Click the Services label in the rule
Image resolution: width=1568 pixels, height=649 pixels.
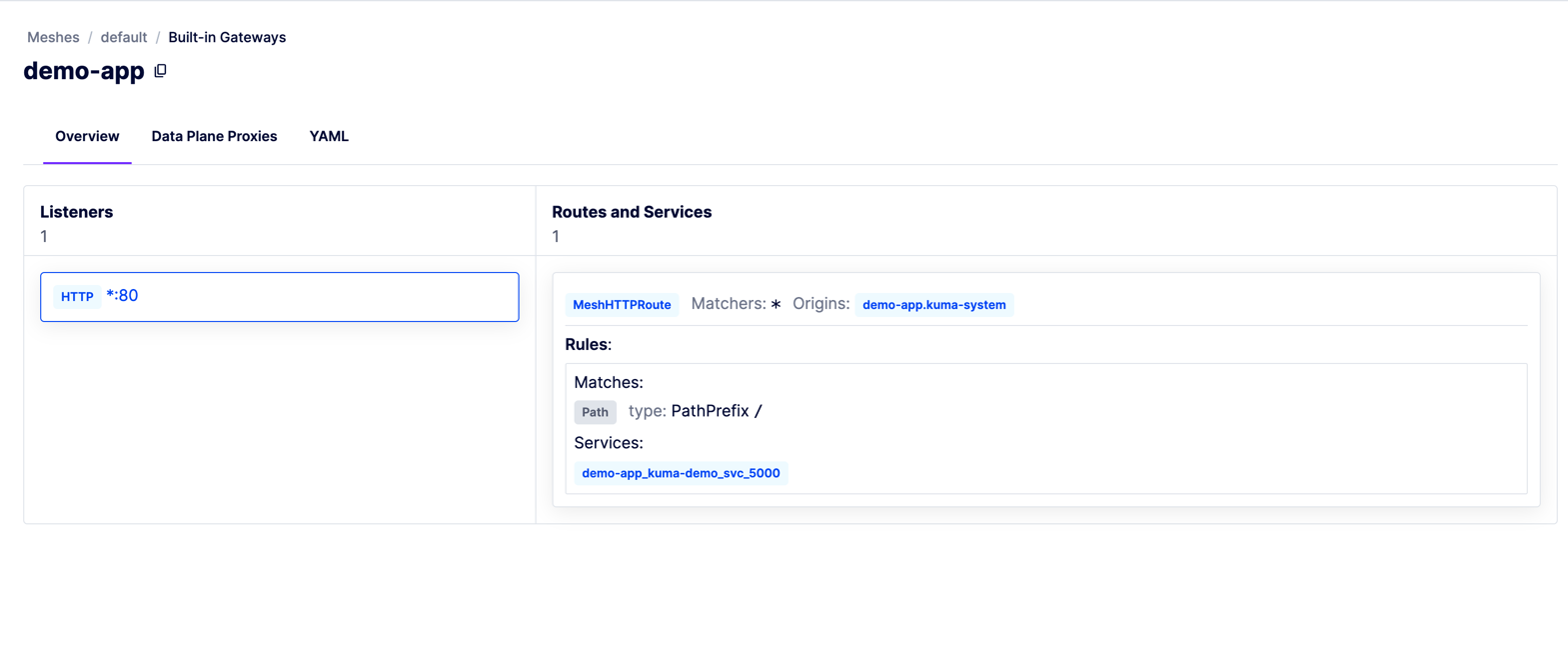point(608,442)
